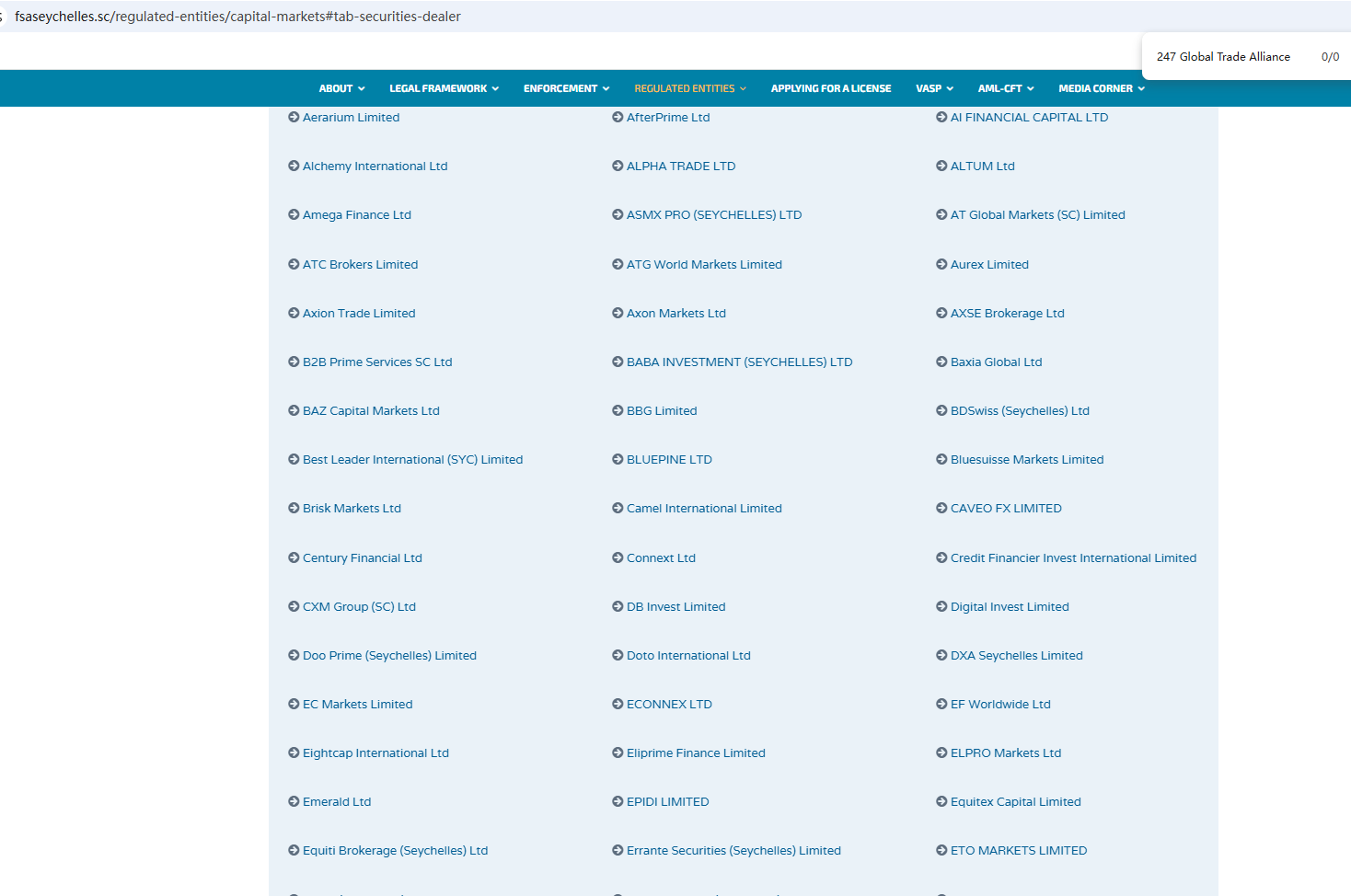Click the arrow icon next to BLUEPINE LTD
This screenshot has height=896, width=1351.
618,459
